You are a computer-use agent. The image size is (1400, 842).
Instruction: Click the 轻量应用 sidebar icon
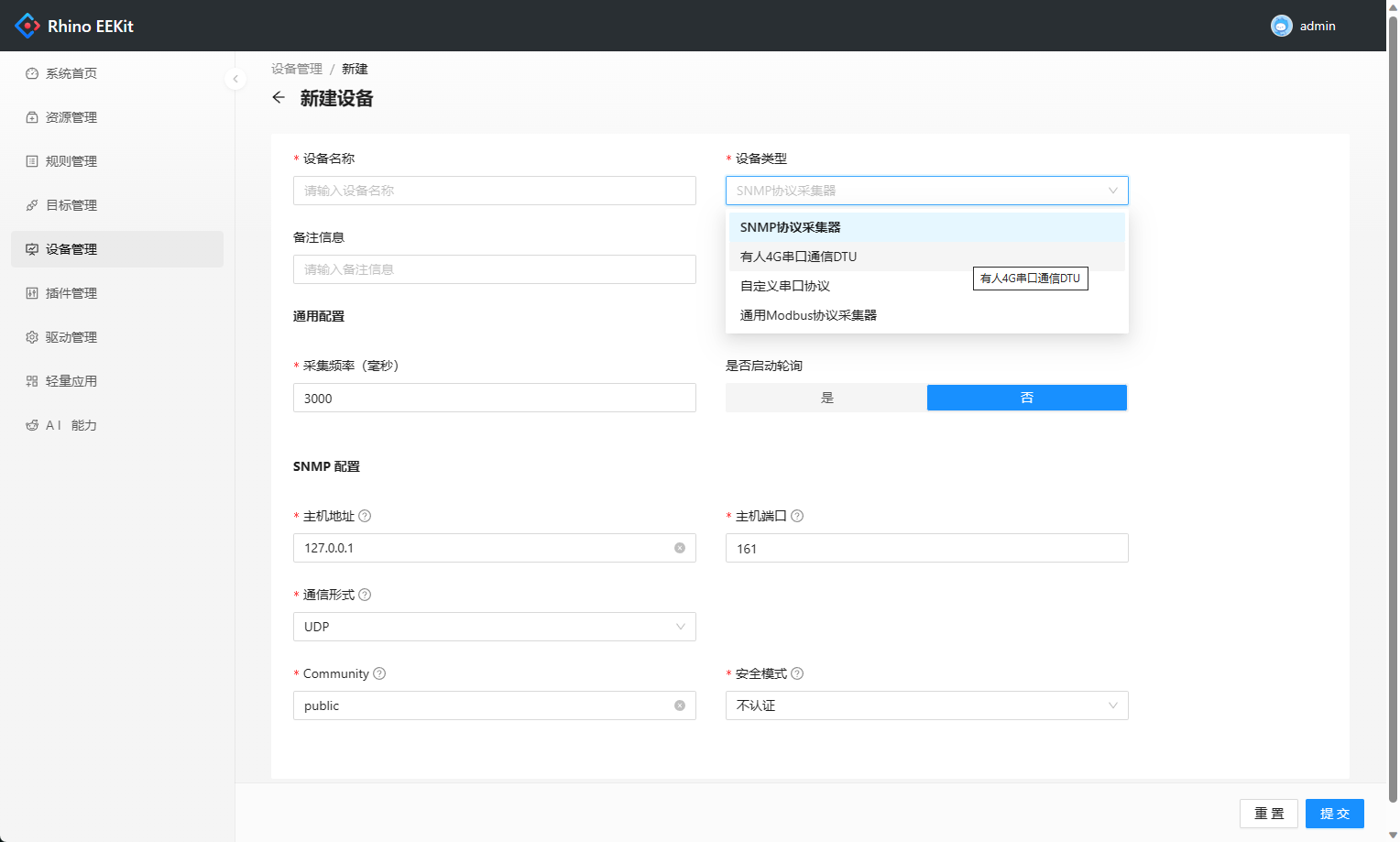[32, 381]
